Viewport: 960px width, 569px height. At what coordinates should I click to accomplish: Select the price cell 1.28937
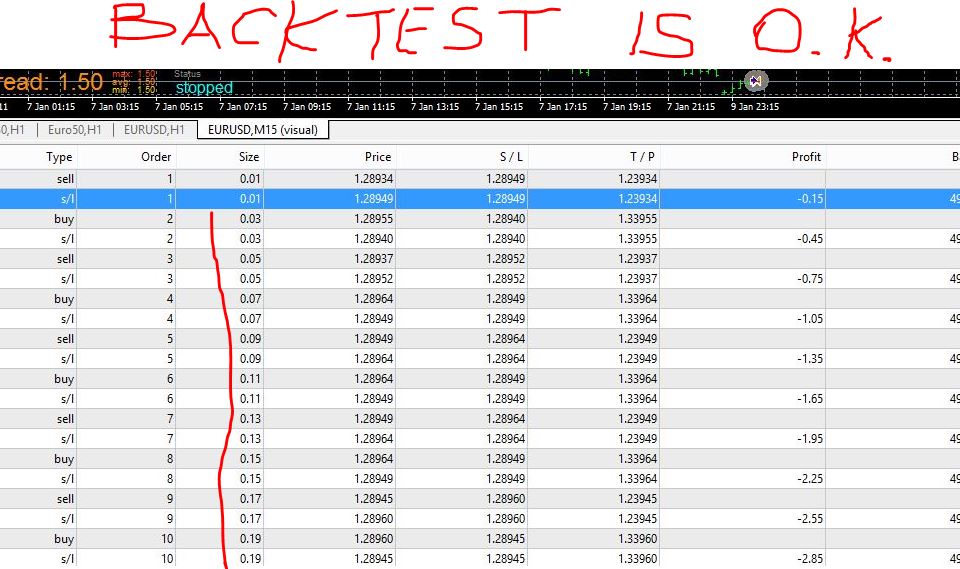click(373, 258)
